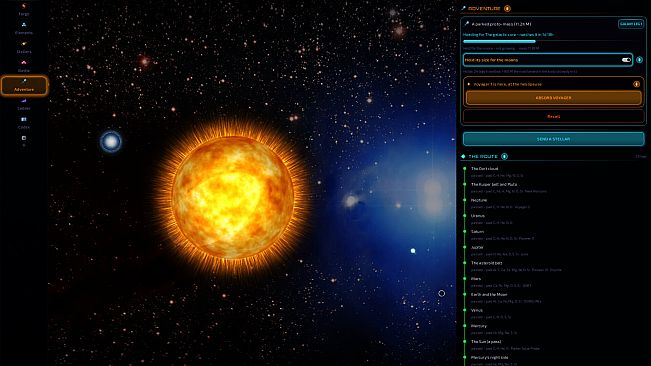Click the orange info icon on the Voyager row
This screenshot has height=366, width=651.
636,84
